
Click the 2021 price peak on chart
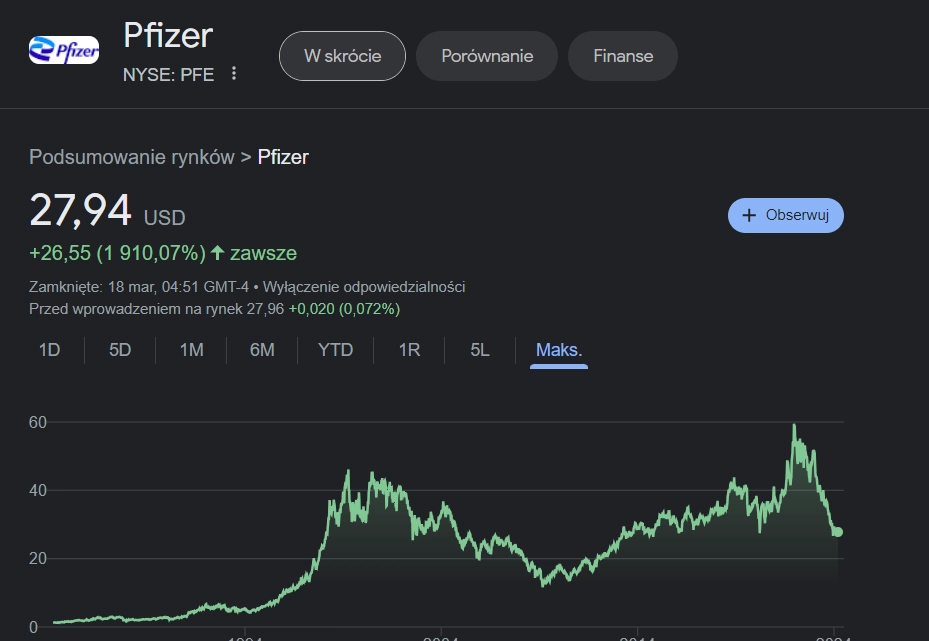pos(794,425)
